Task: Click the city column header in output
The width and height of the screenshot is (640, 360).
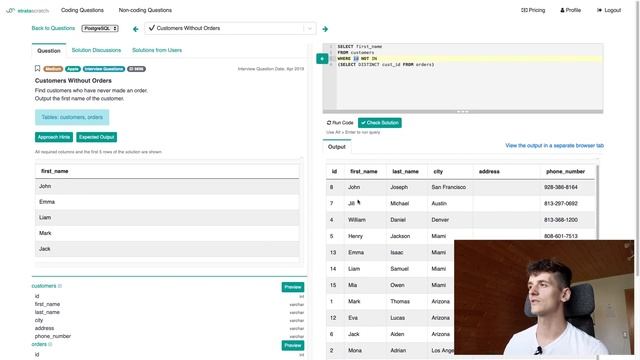Action: (x=438, y=171)
